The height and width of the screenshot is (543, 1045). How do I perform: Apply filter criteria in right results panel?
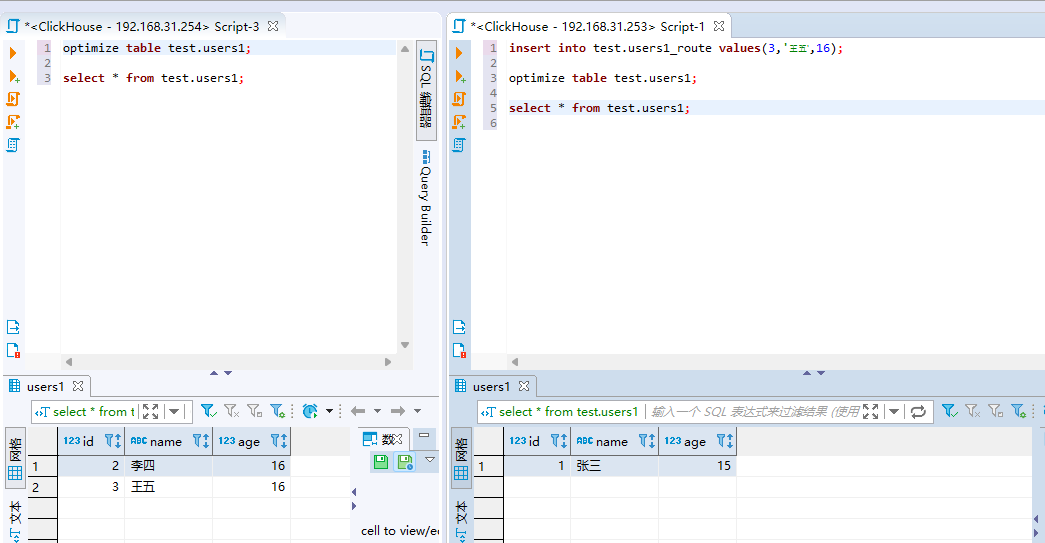949,411
